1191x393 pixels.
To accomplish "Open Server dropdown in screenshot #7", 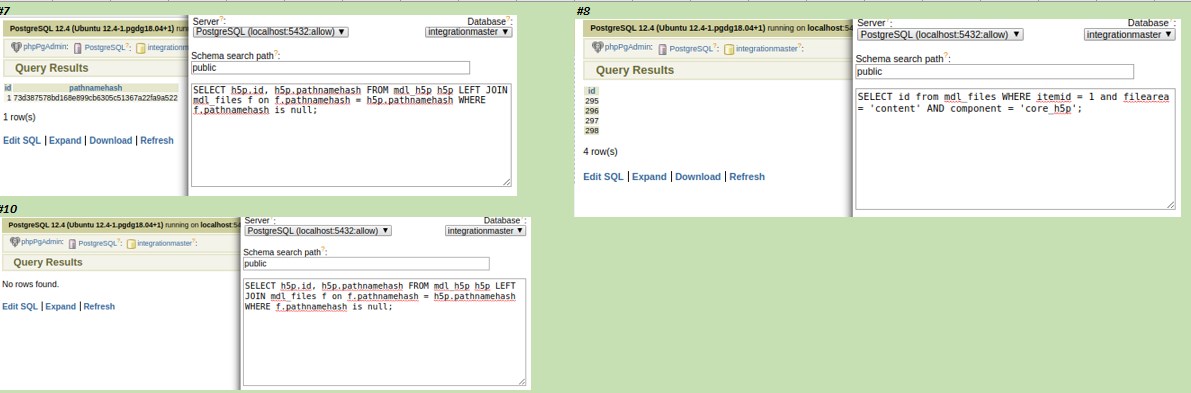I will tap(271, 32).
